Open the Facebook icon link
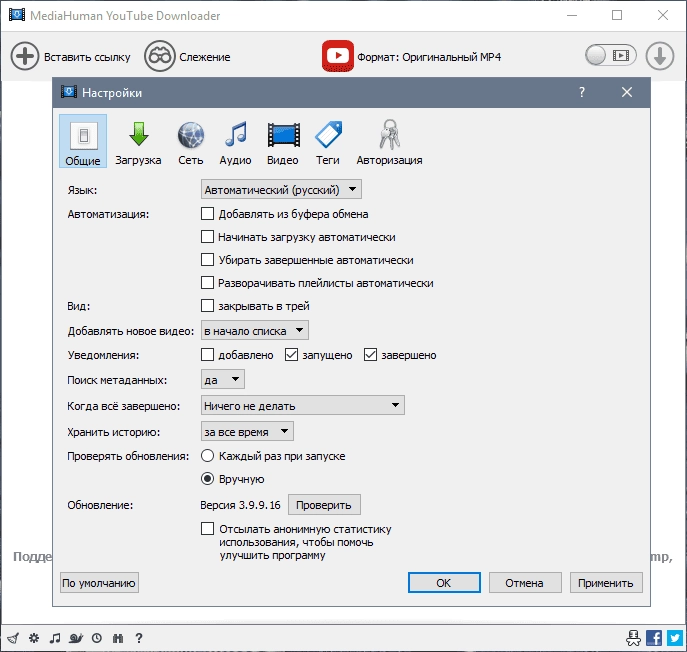 tap(654, 638)
